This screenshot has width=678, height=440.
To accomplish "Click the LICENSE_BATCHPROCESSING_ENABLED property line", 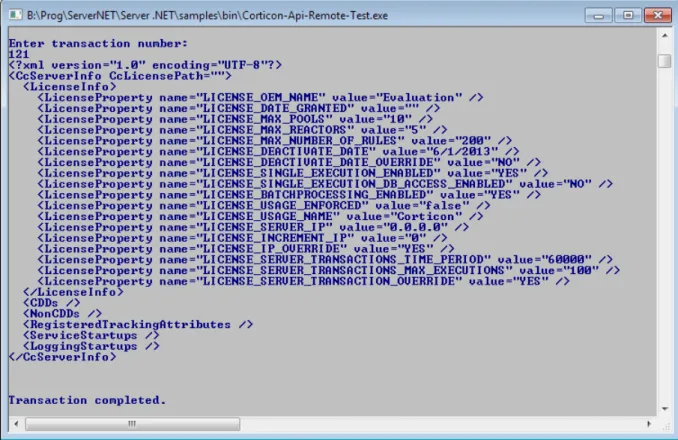I will pos(289,195).
